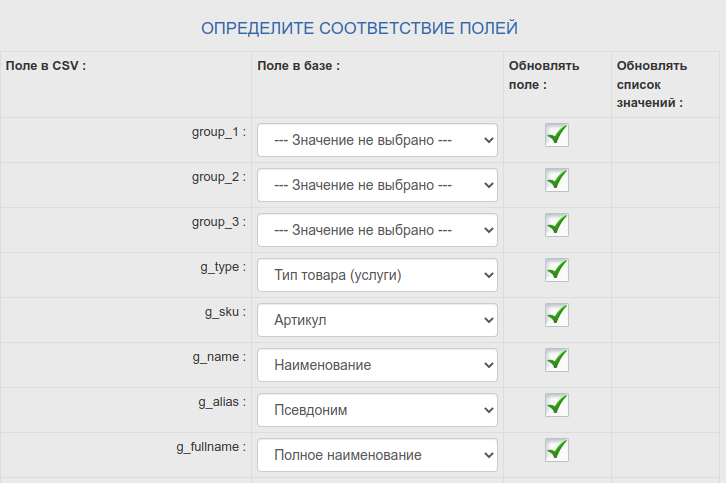Open the 'Тип товара (услуги)' dropdown

click(x=377, y=275)
